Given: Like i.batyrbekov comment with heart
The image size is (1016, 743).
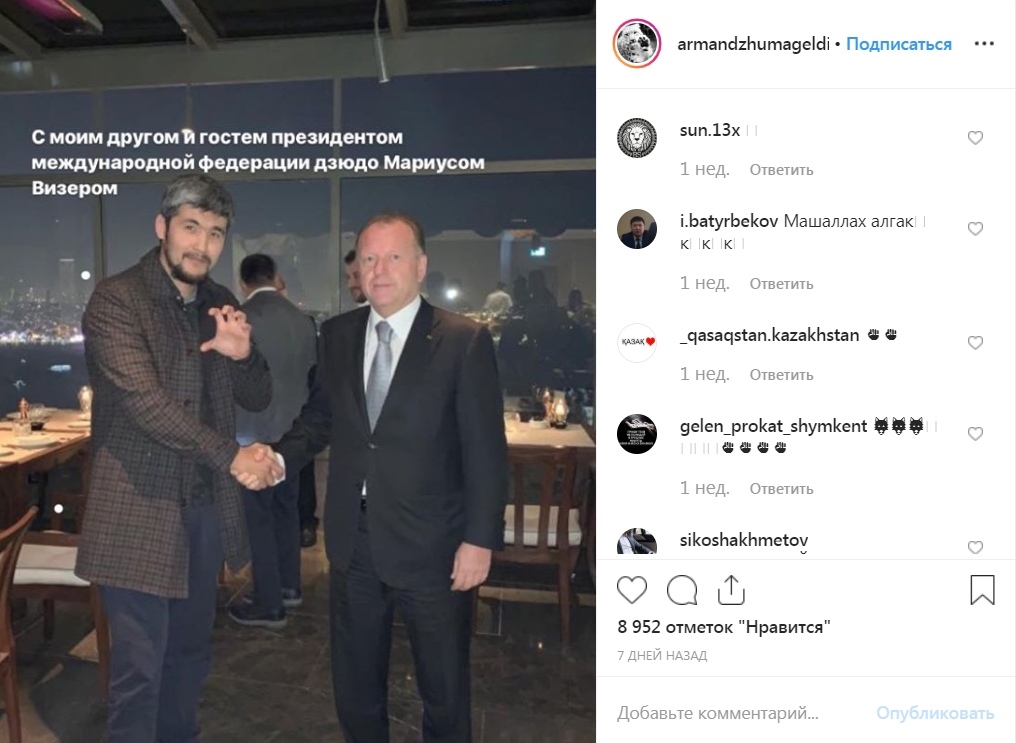Looking at the screenshot, I should (975, 229).
